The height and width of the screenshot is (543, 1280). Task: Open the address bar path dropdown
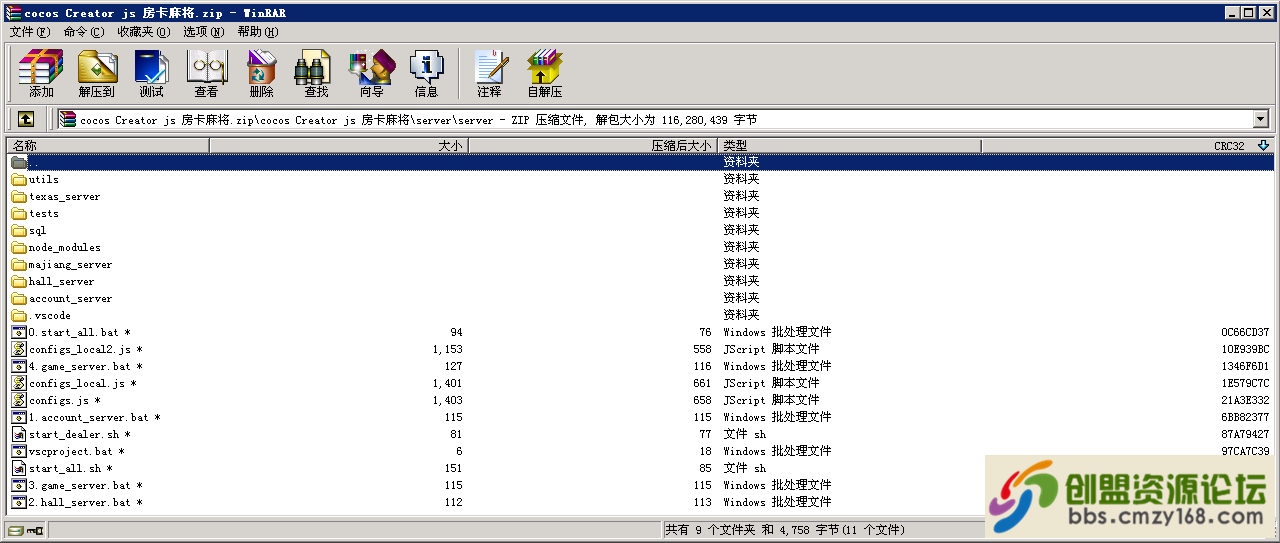pyautogui.click(x=1260, y=119)
